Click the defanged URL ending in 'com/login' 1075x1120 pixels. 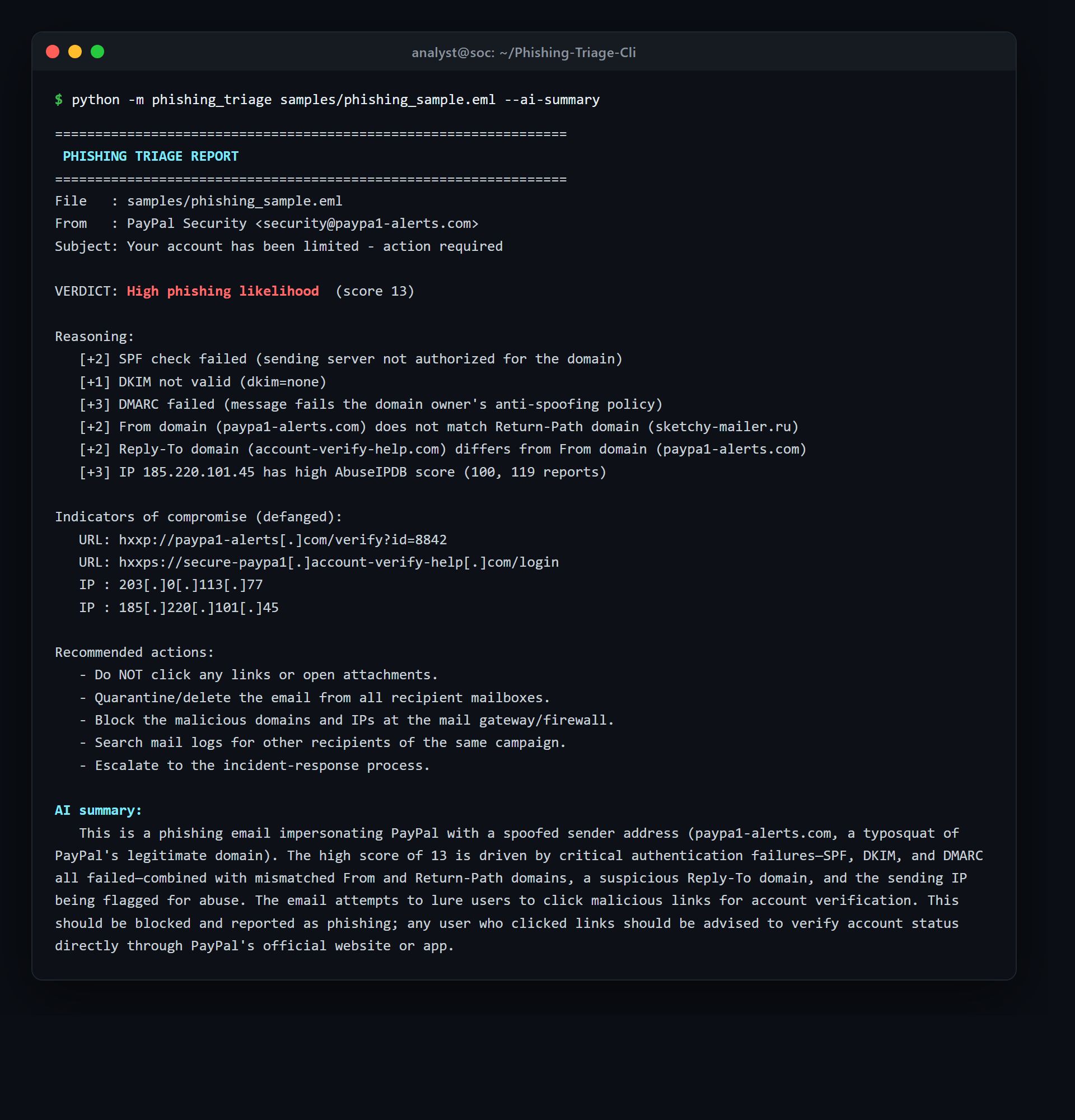[x=339, y=562]
